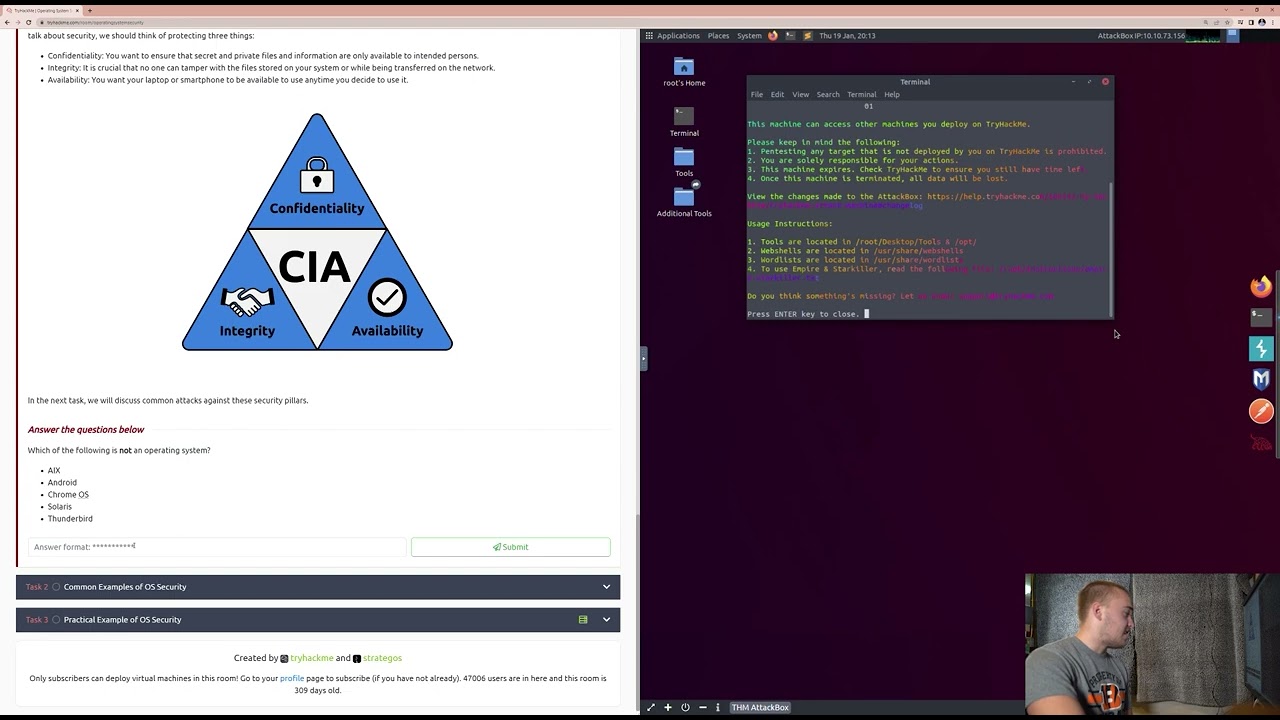Viewport: 1280px width, 720px height.
Task: Open Sublime Text launcher in the top panel
Action: point(807,35)
